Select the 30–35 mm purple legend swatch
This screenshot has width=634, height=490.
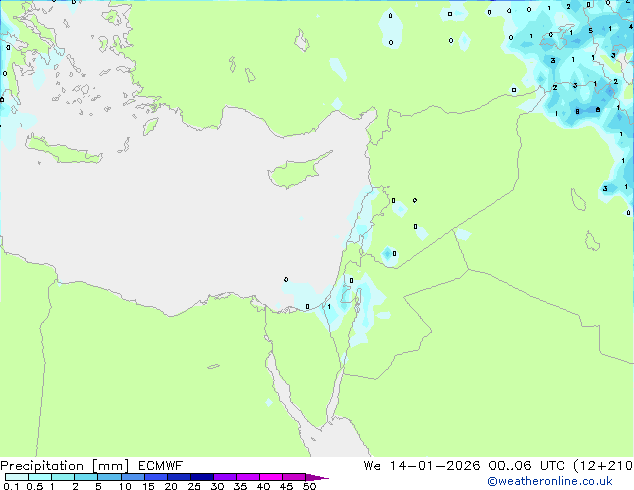[224, 477]
